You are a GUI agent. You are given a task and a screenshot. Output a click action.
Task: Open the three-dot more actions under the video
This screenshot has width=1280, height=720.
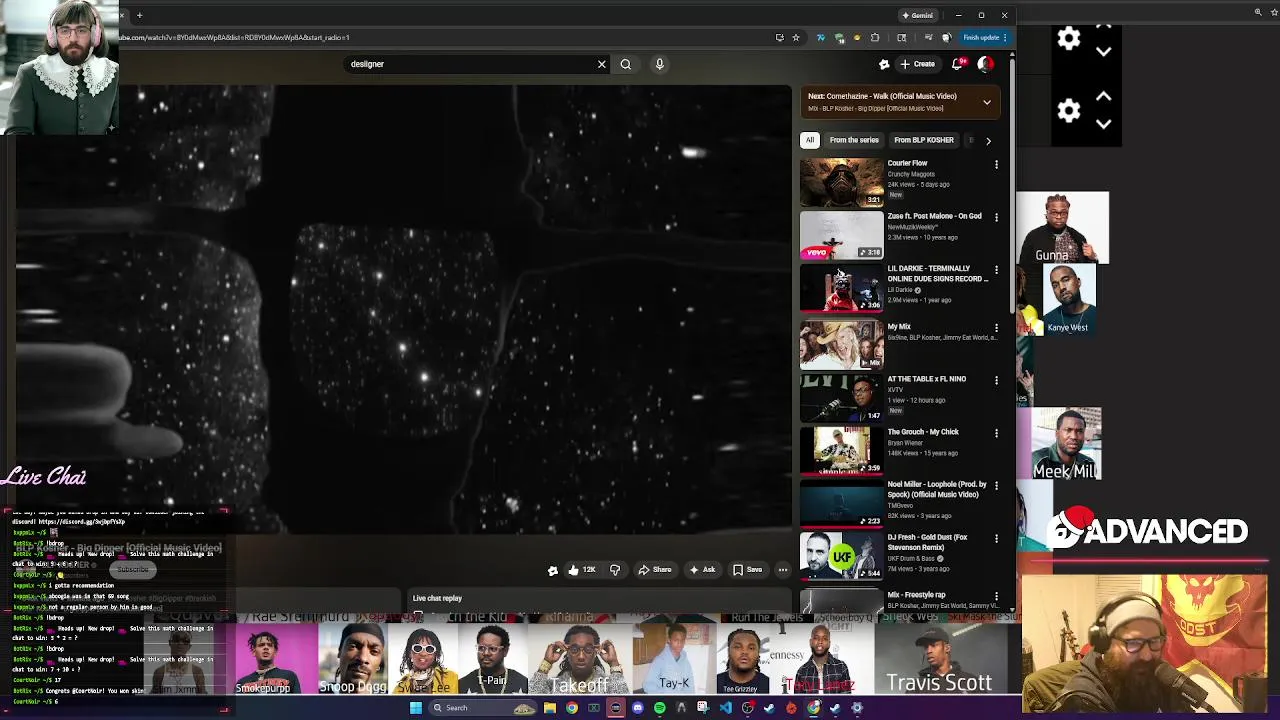(x=783, y=570)
